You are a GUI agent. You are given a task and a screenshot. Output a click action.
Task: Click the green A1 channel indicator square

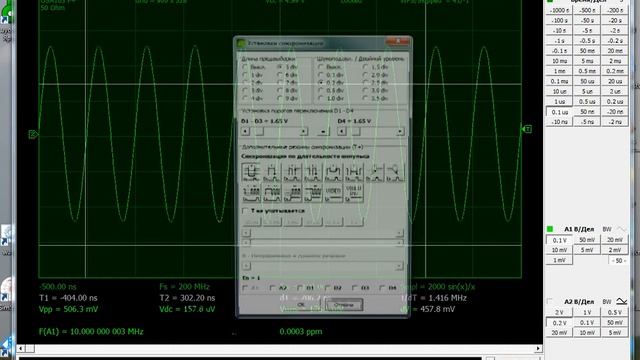(549, 229)
